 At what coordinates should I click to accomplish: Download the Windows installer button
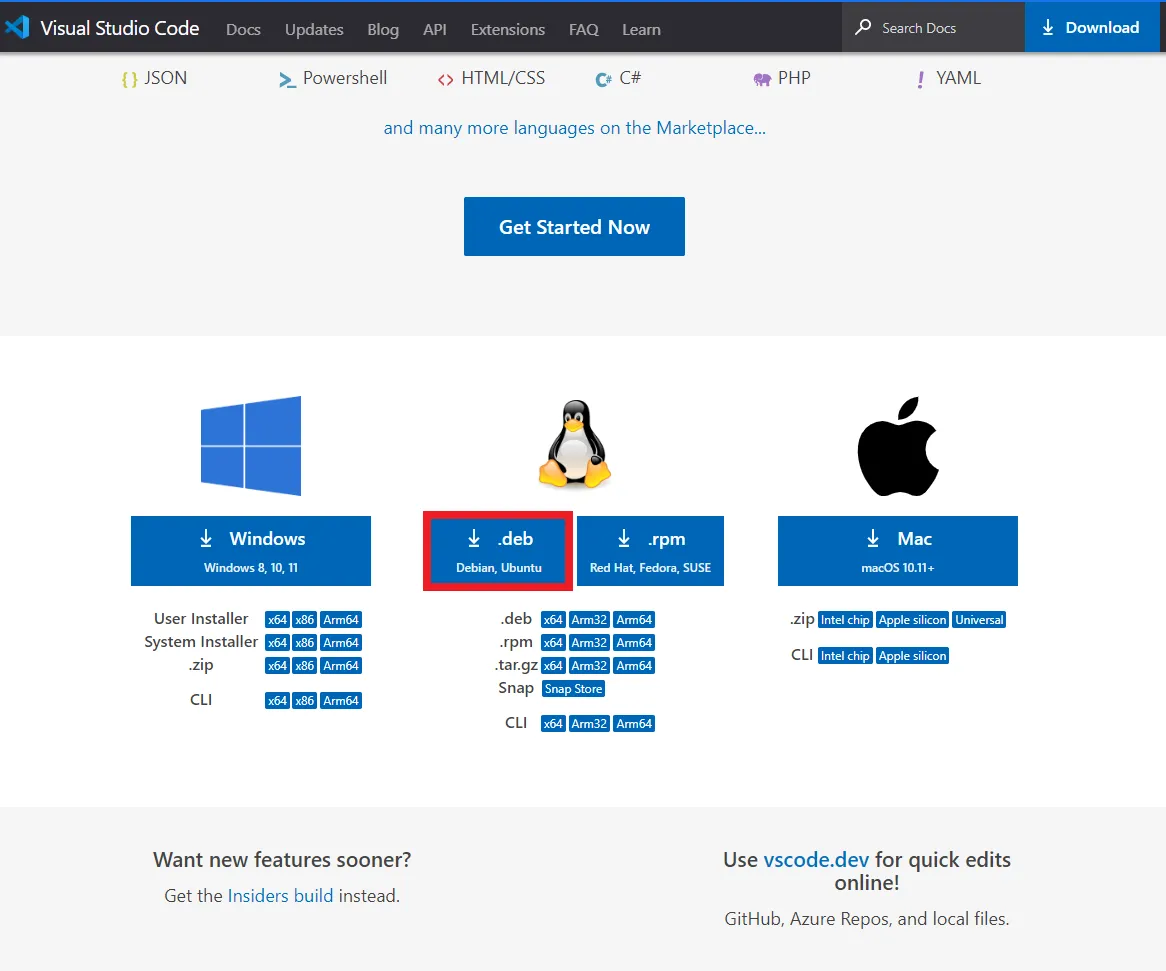(x=251, y=551)
